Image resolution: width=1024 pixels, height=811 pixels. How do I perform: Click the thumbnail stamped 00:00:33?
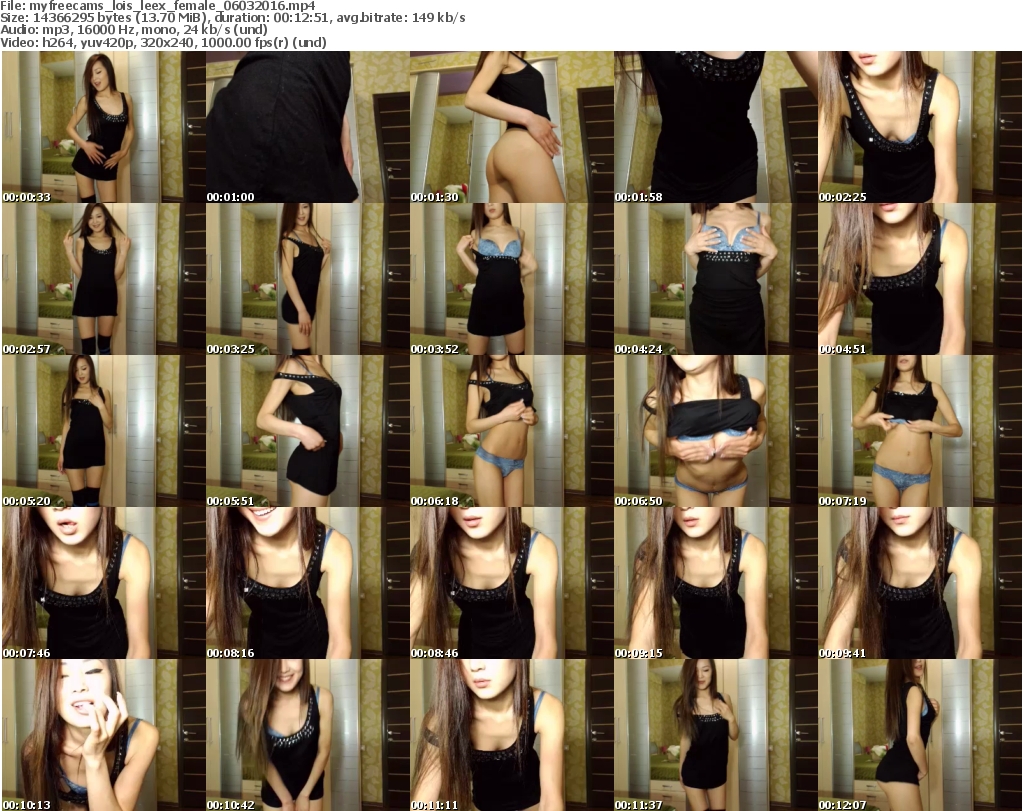(x=104, y=127)
